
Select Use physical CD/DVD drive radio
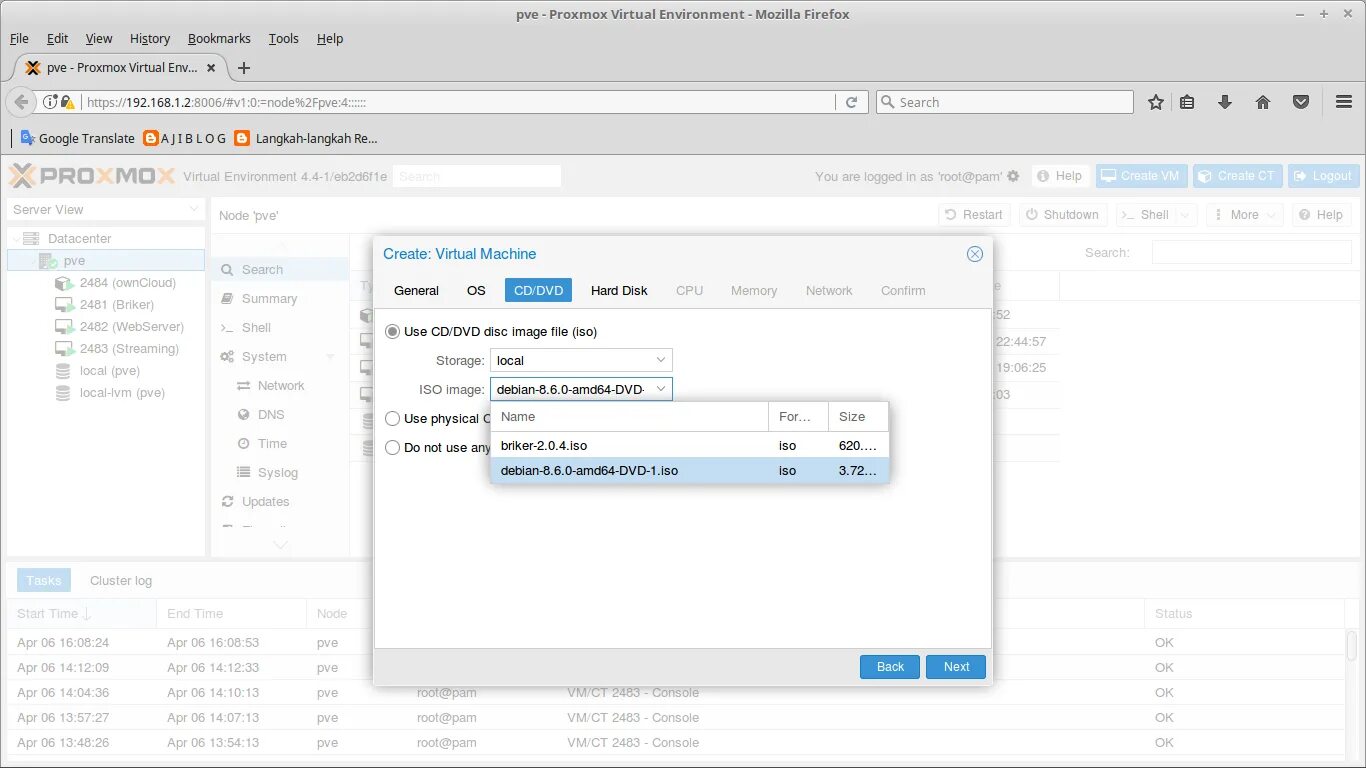pos(393,419)
